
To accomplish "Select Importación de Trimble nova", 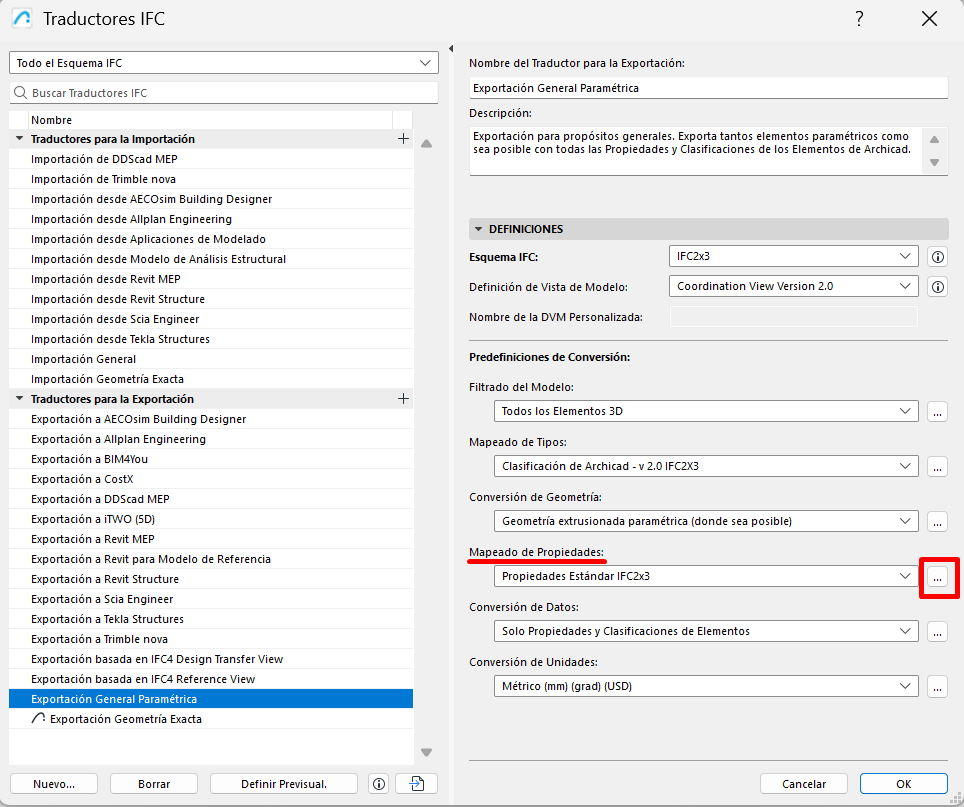I will [211, 179].
